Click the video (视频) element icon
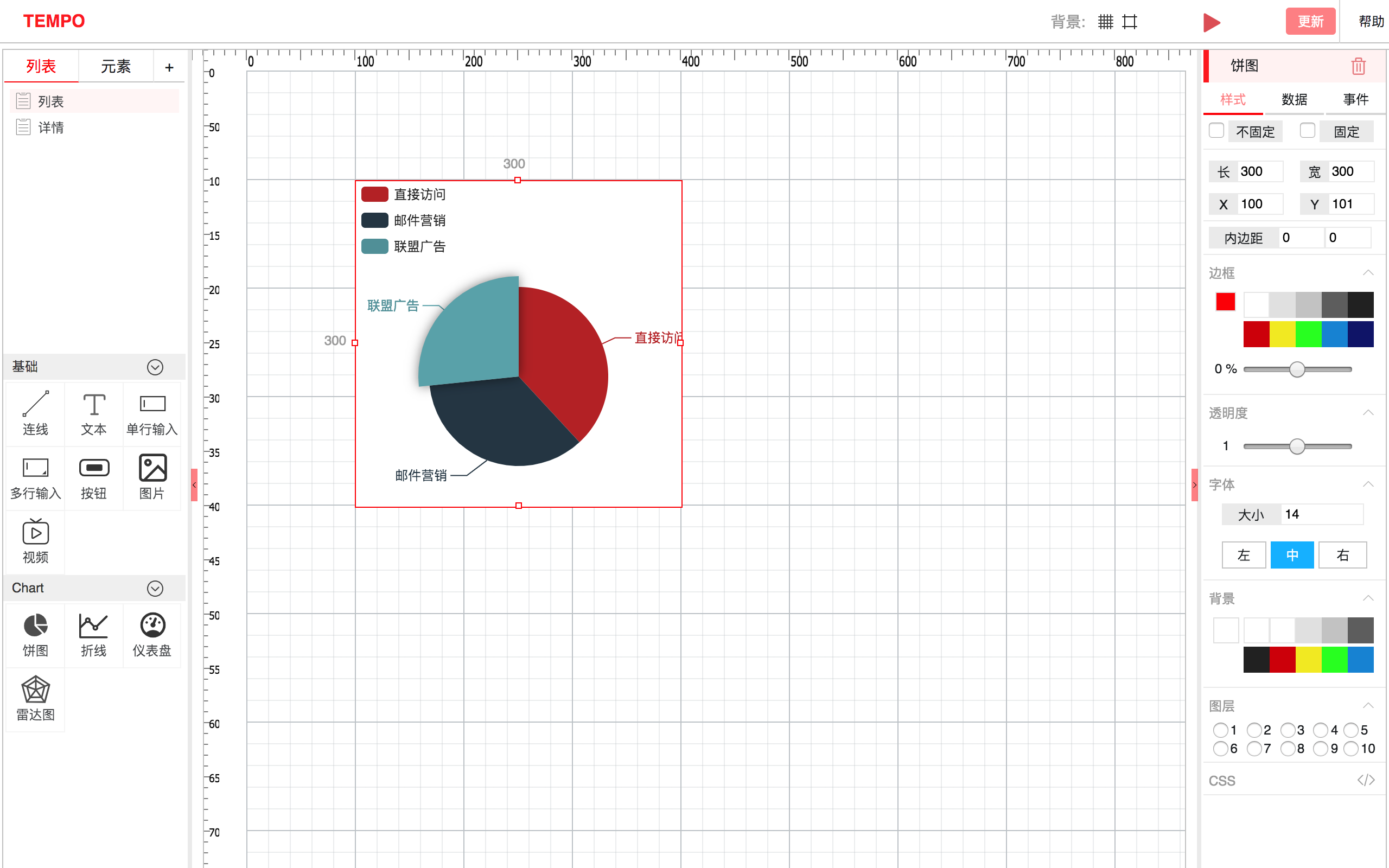This screenshot has height=868, width=1389. click(35, 532)
